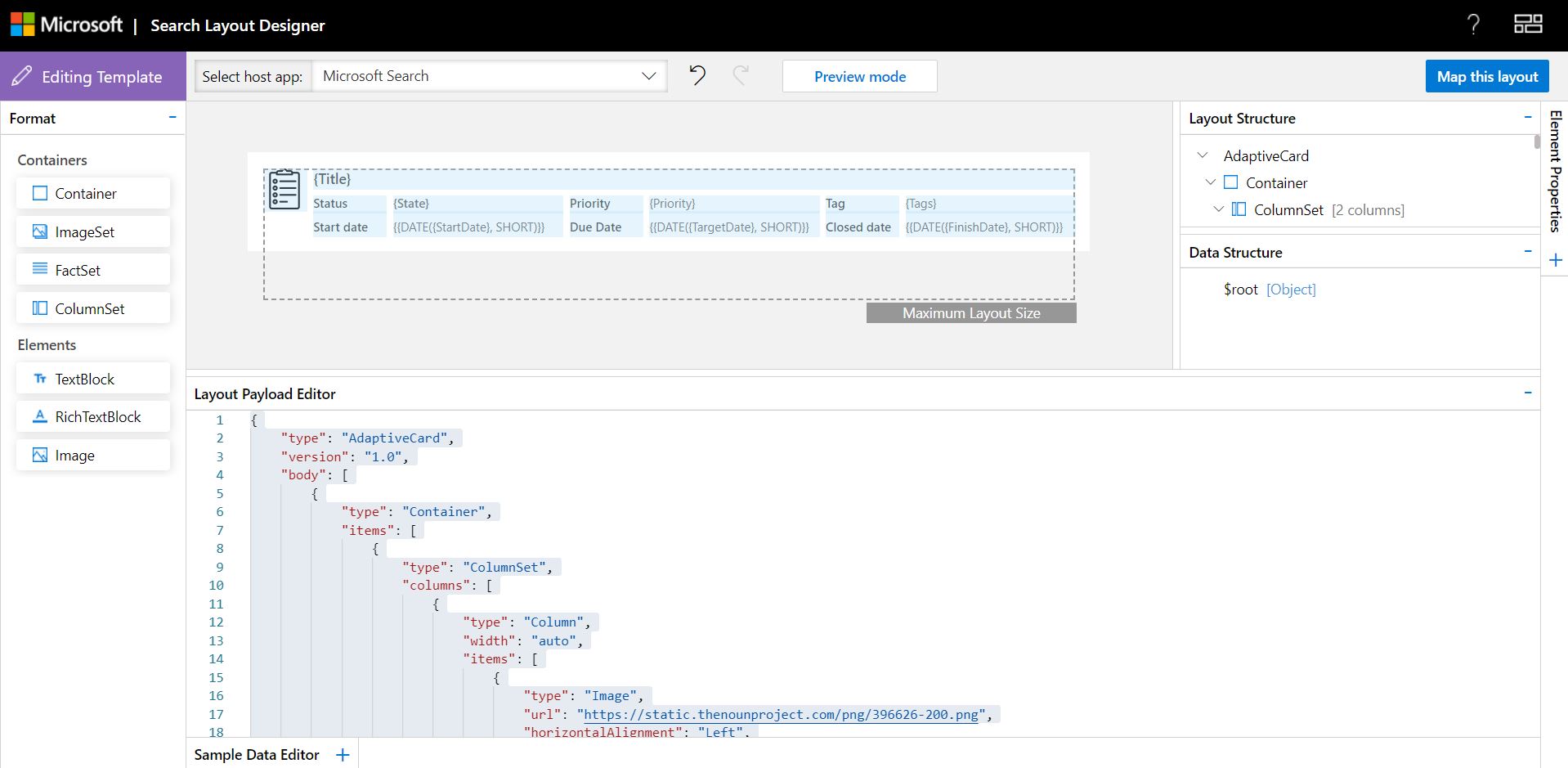Click the Maximum Layout Size bar
Image resolution: width=1568 pixels, height=768 pixels.
pos(970,312)
